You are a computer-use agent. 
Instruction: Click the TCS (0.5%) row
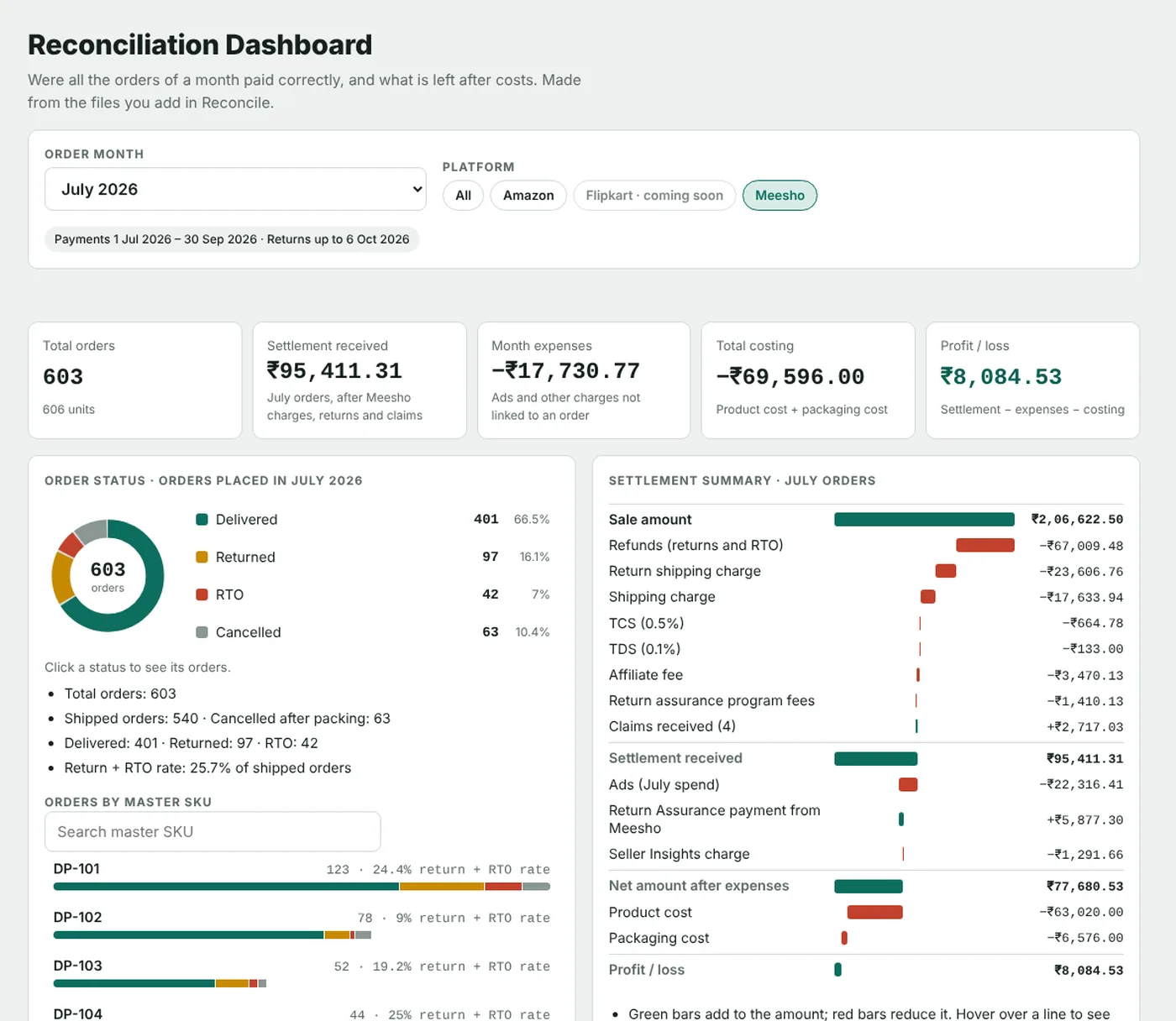(x=866, y=623)
